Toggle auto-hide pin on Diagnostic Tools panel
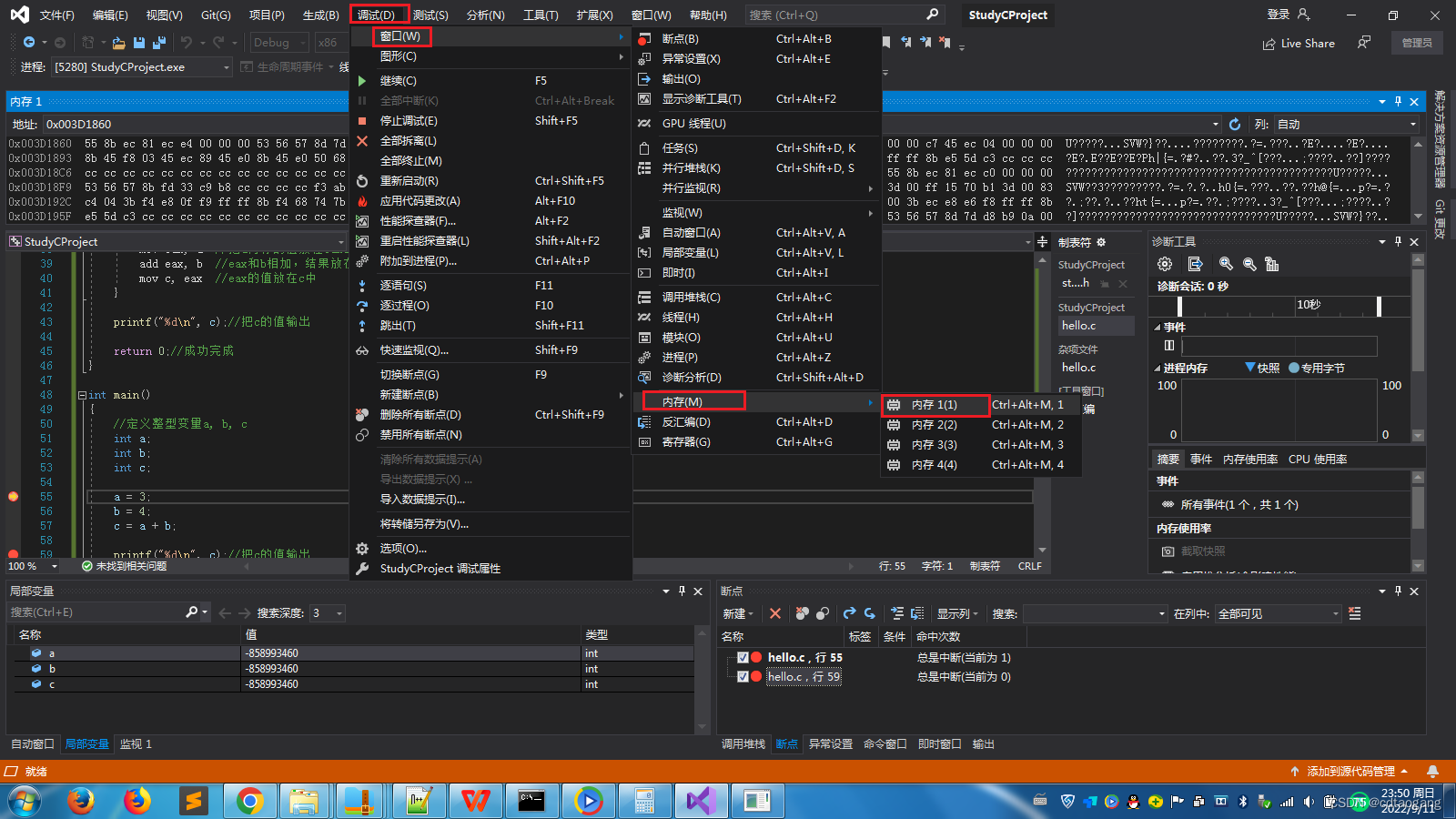The image size is (1456, 819). tap(1398, 241)
